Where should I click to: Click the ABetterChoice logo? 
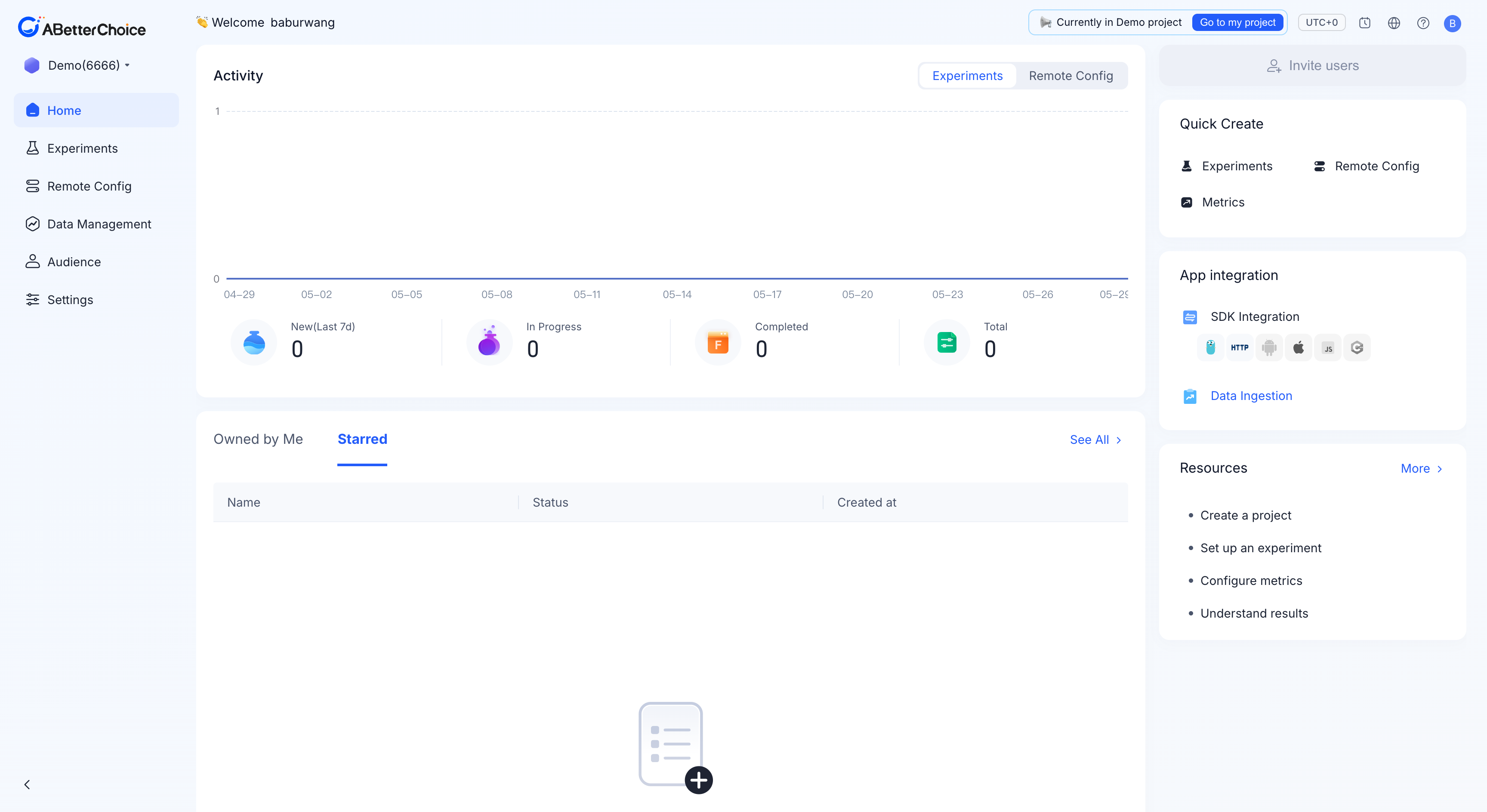coord(81,27)
